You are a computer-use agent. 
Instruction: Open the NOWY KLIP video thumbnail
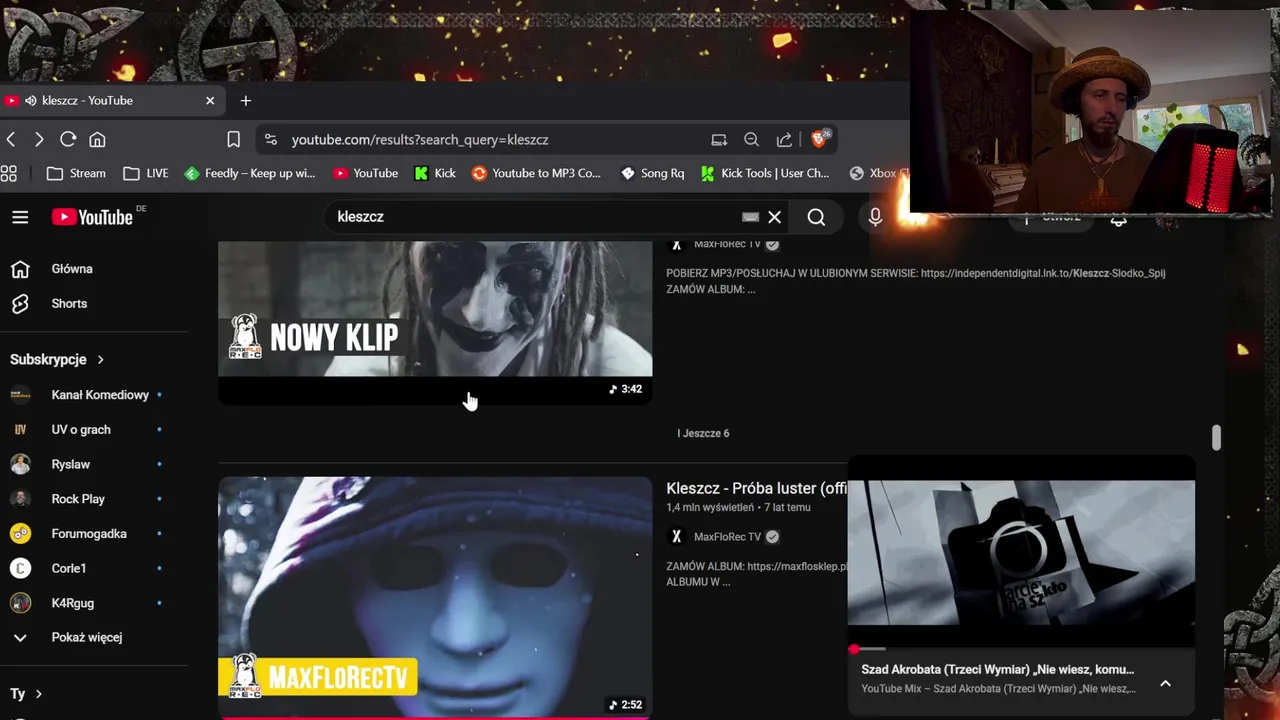[x=435, y=322]
